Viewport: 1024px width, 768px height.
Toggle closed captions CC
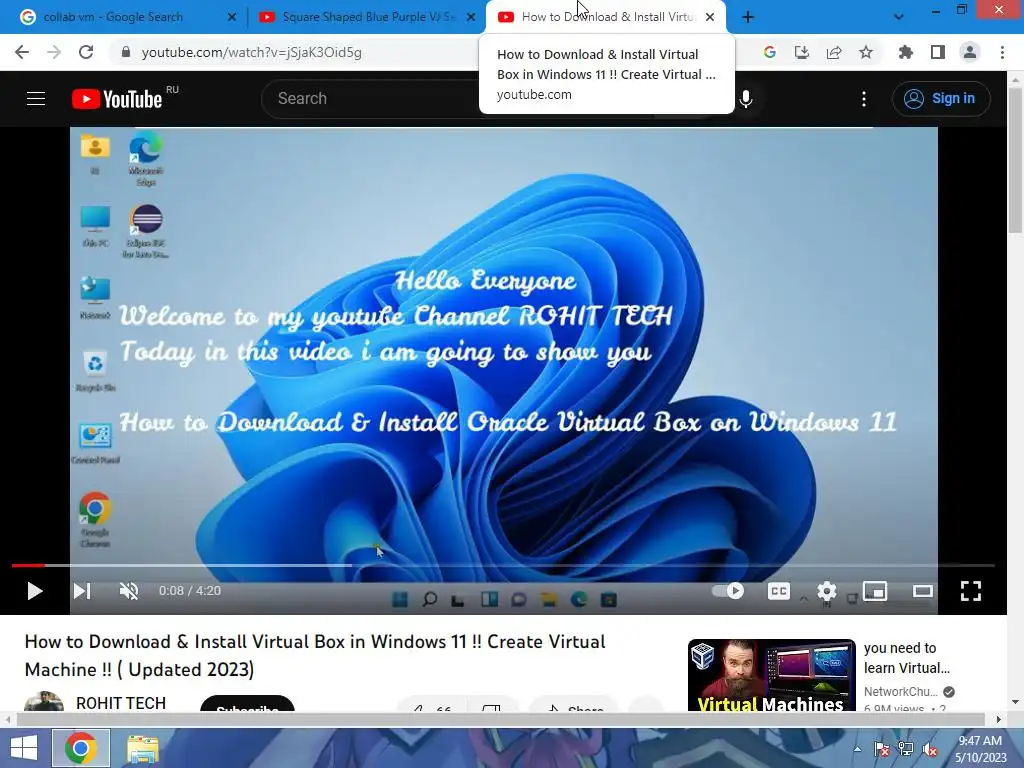coord(778,591)
